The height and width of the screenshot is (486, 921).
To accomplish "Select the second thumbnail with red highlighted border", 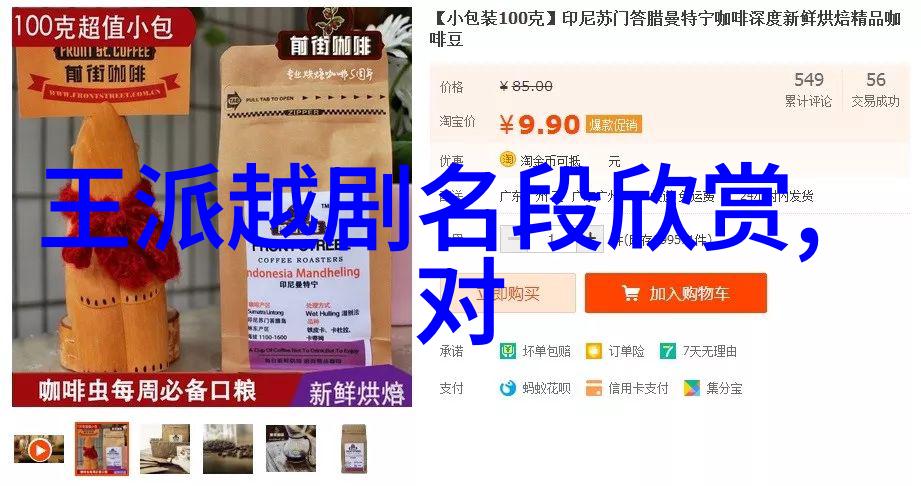I will pos(102,449).
